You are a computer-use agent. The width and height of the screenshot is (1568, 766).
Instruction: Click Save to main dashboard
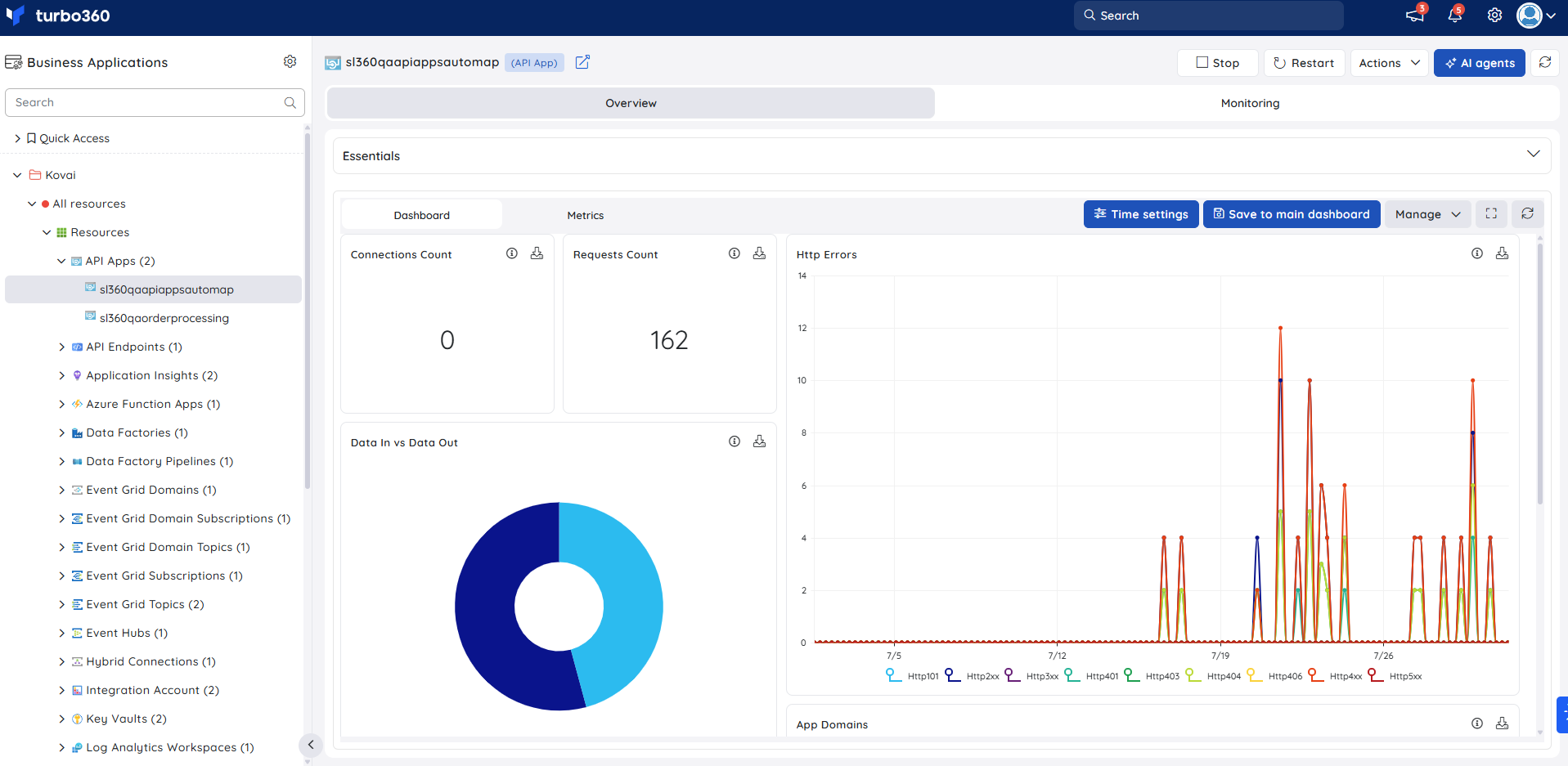tap(1292, 214)
